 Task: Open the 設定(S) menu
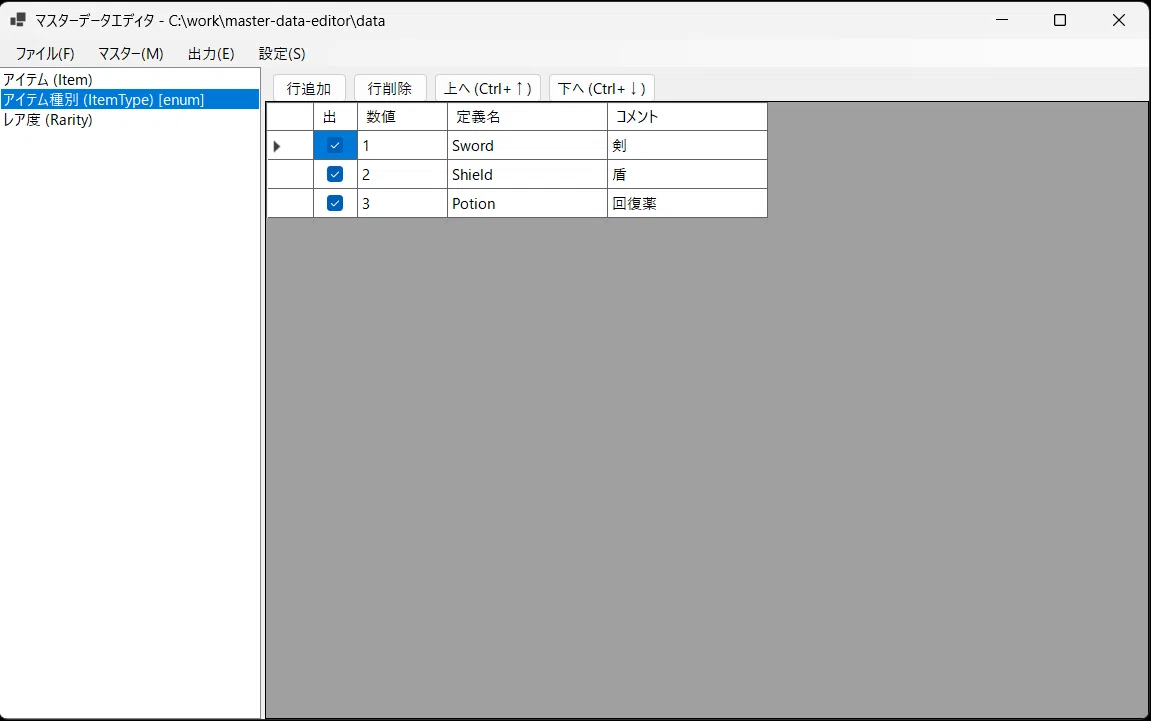click(282, 54)
